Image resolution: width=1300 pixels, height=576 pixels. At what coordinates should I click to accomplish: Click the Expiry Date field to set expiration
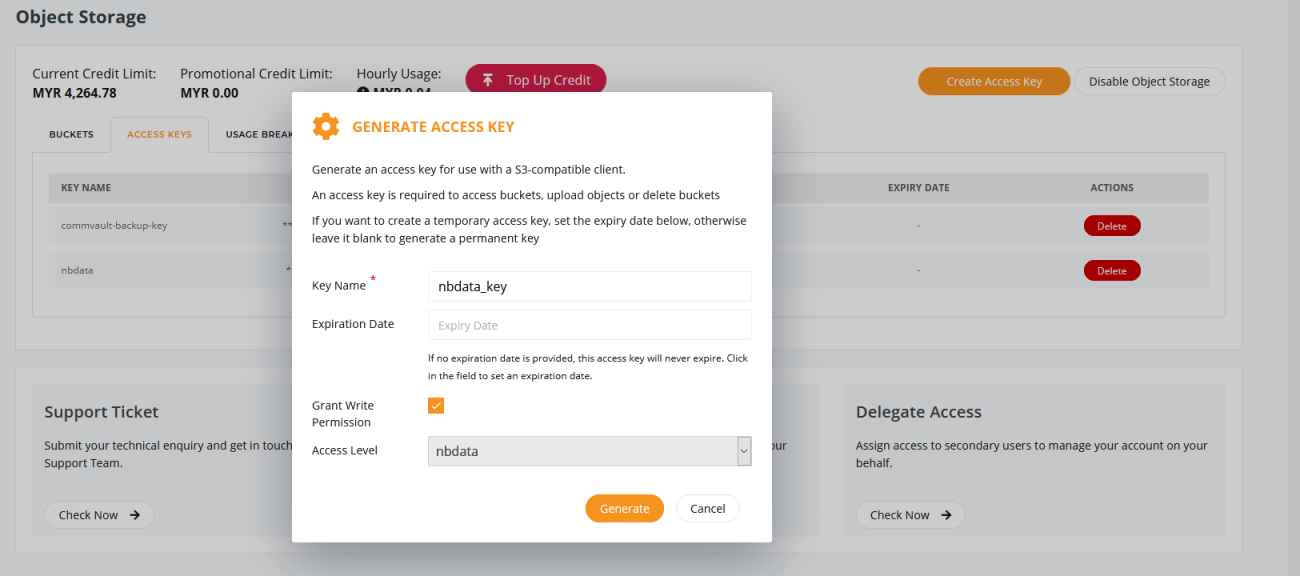[x=589, y=325]
